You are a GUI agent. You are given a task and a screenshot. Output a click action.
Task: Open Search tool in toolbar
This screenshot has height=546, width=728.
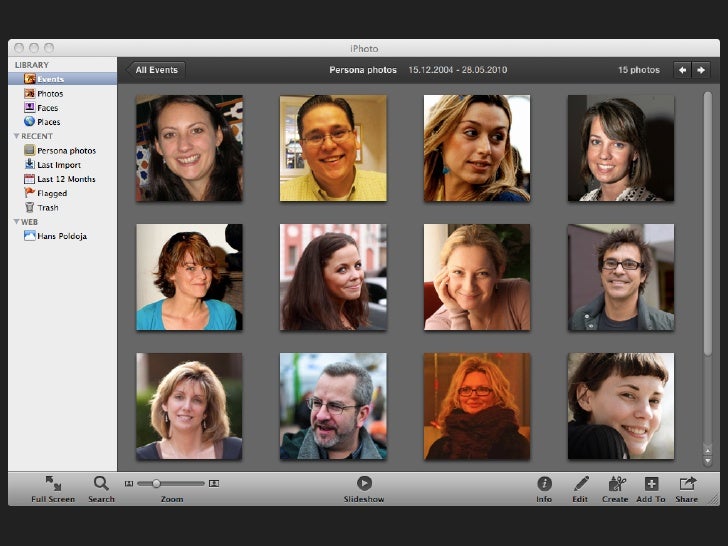101,489
